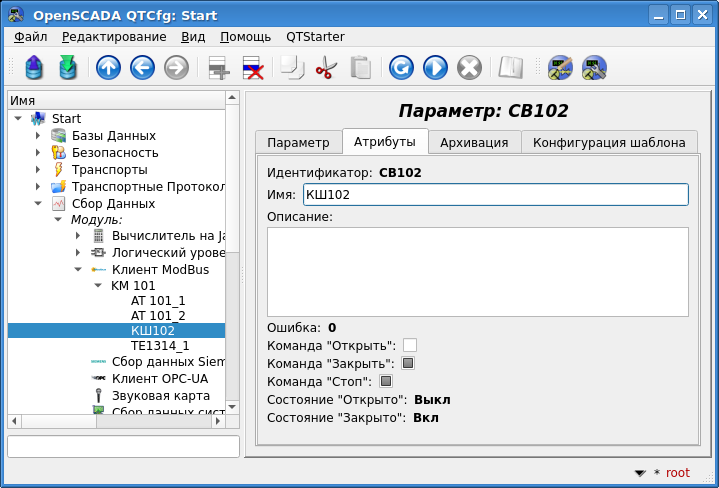Toggle the Команда "Открыть" checkbox
The width and height of the screenshot is (719, 488).
tap(410, 345)
